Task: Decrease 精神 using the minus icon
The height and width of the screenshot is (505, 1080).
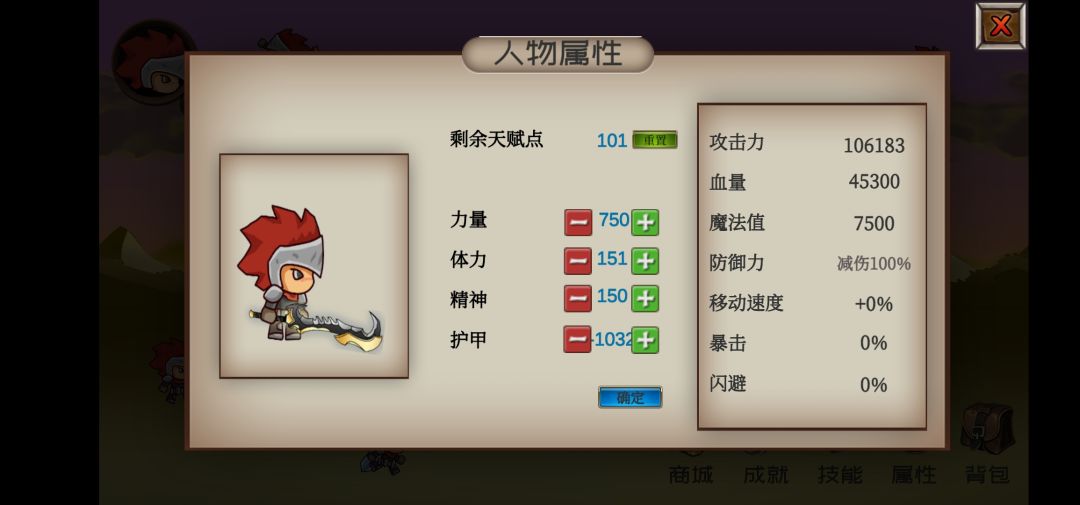Action: point(578,298)
